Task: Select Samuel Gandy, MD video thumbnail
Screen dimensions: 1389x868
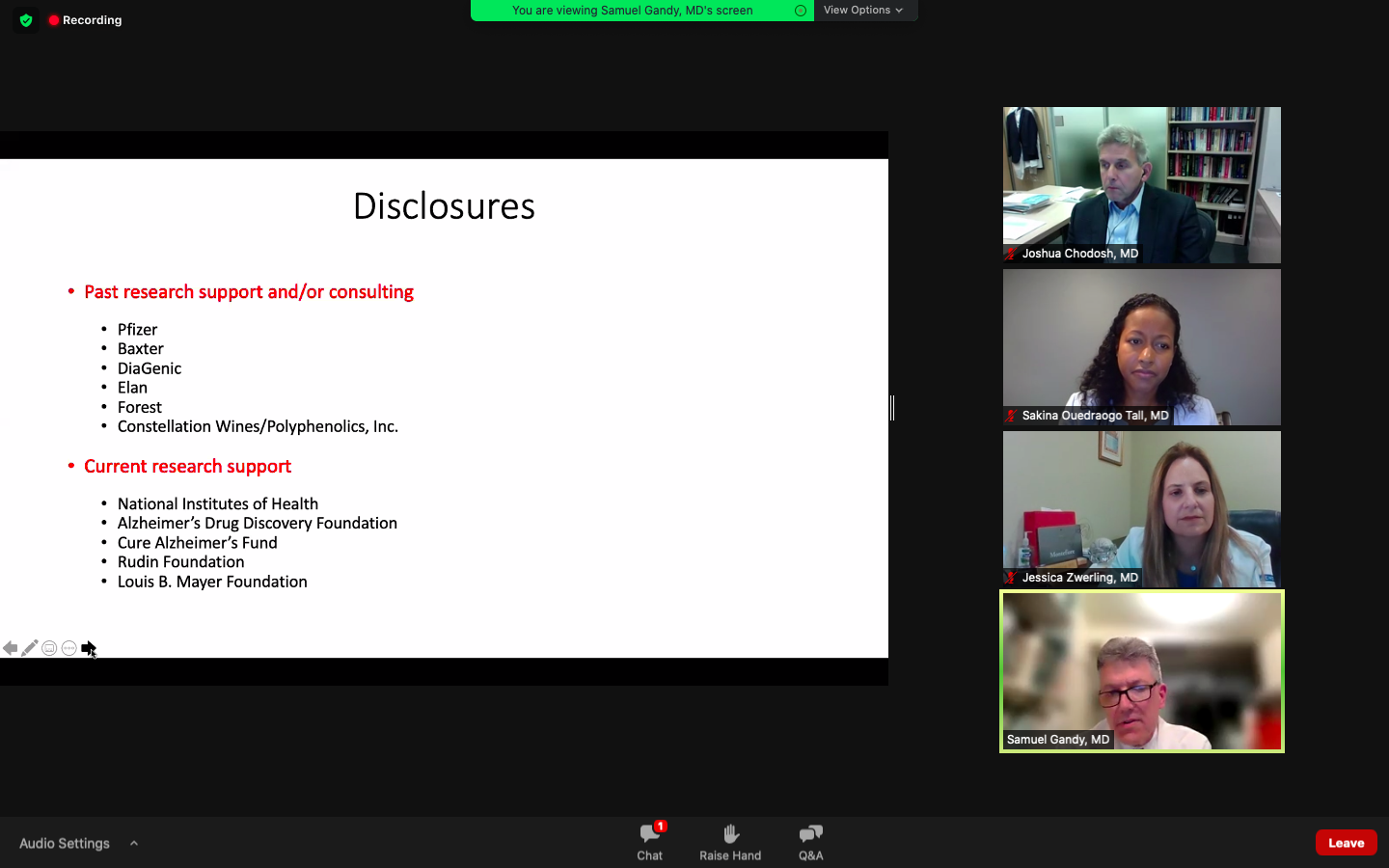Action: [x=1142, y=671]
